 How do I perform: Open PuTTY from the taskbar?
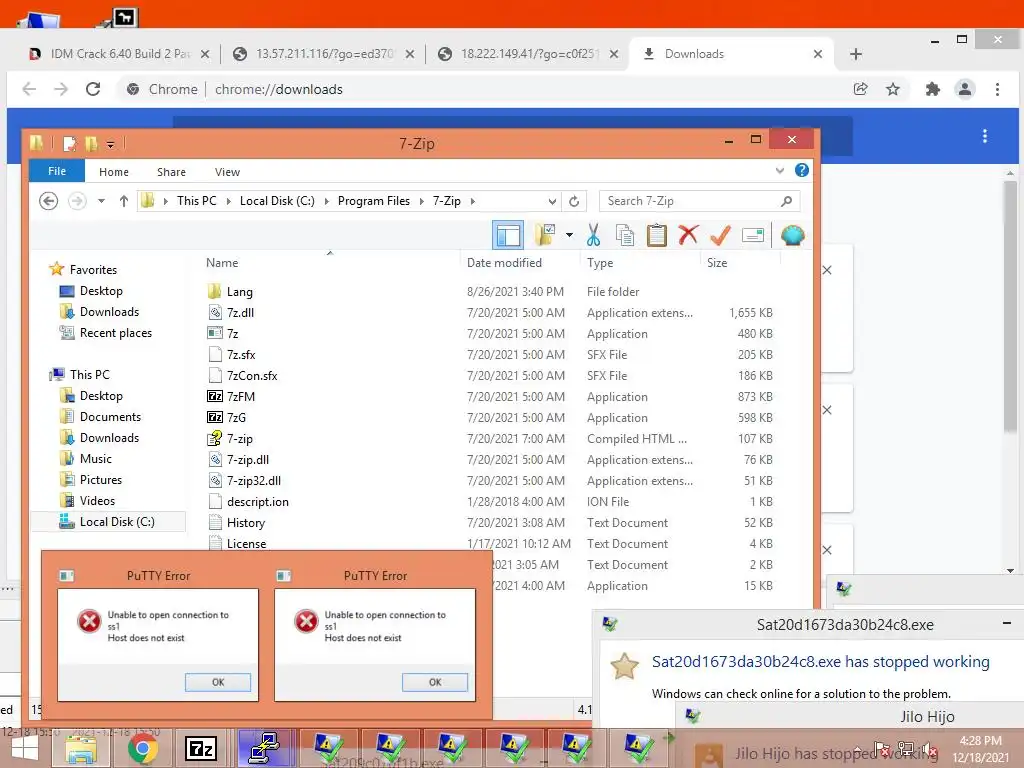[264, 748]
